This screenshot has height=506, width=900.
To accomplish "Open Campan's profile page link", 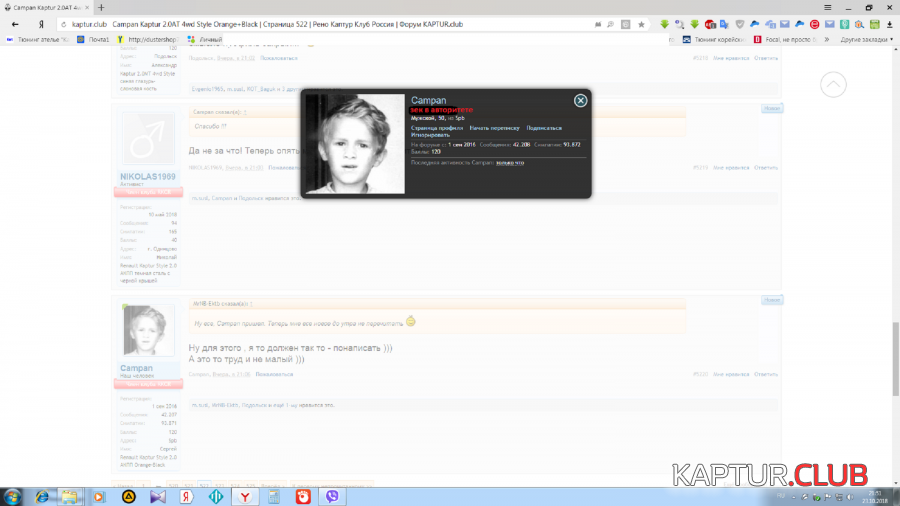I will [437, 128].
